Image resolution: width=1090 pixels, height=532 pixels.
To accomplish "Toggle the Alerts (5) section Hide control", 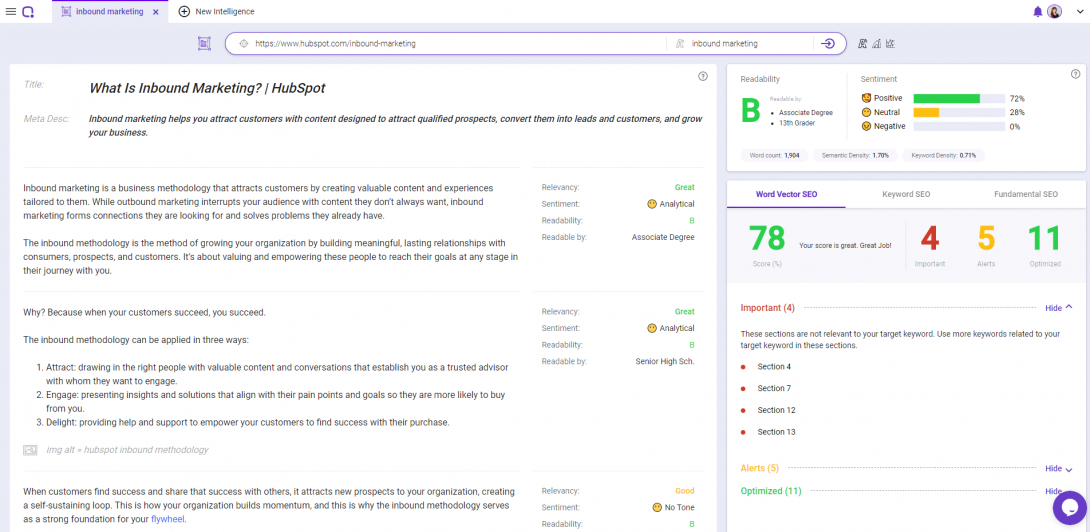I will coord(1059,469).
